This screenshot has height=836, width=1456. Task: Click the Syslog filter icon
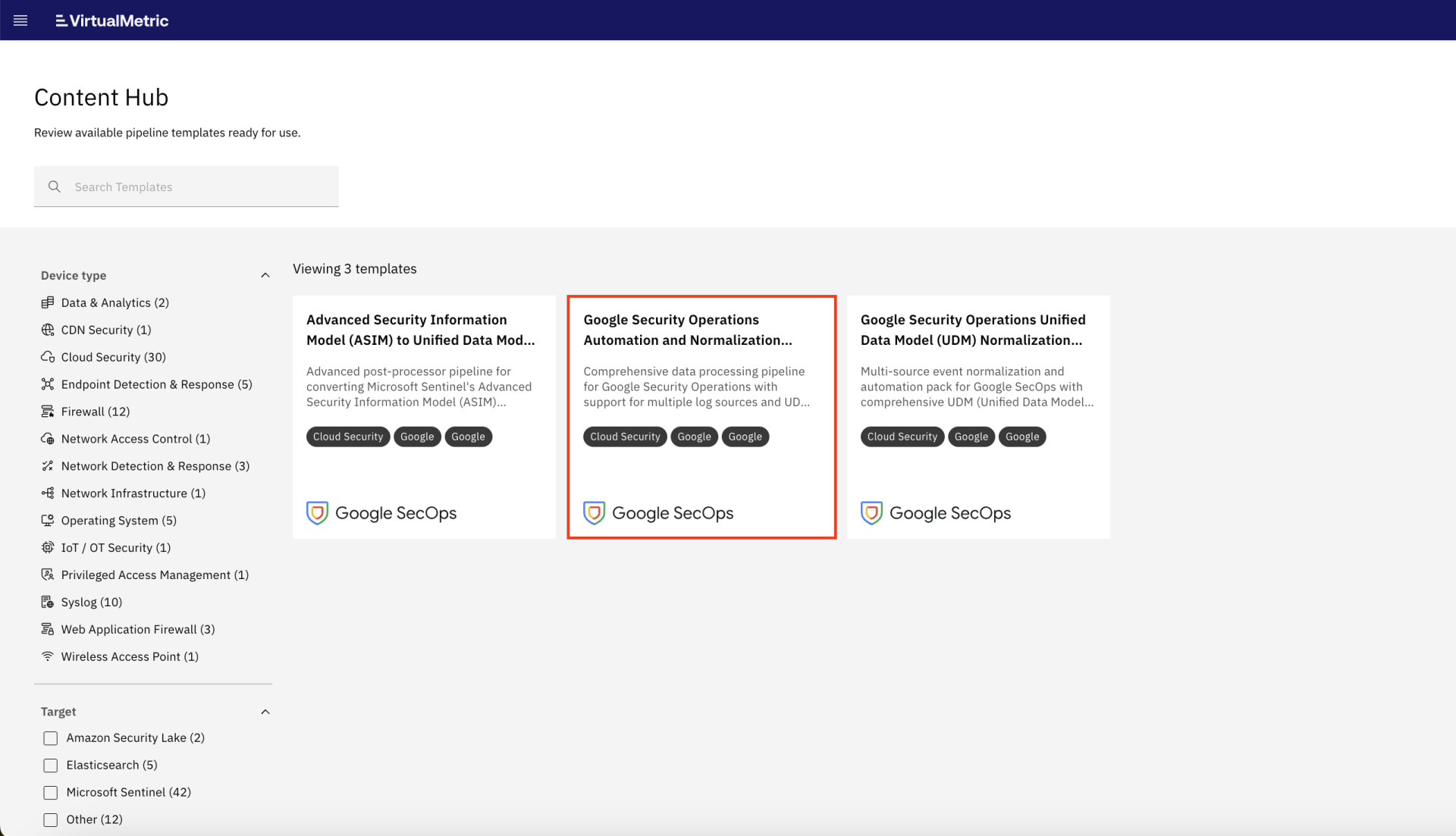pyautogui.click(x=49, y=602)
